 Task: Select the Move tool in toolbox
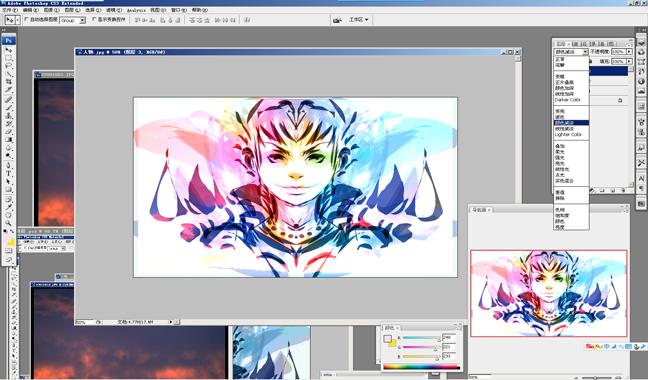click(8, 50)
